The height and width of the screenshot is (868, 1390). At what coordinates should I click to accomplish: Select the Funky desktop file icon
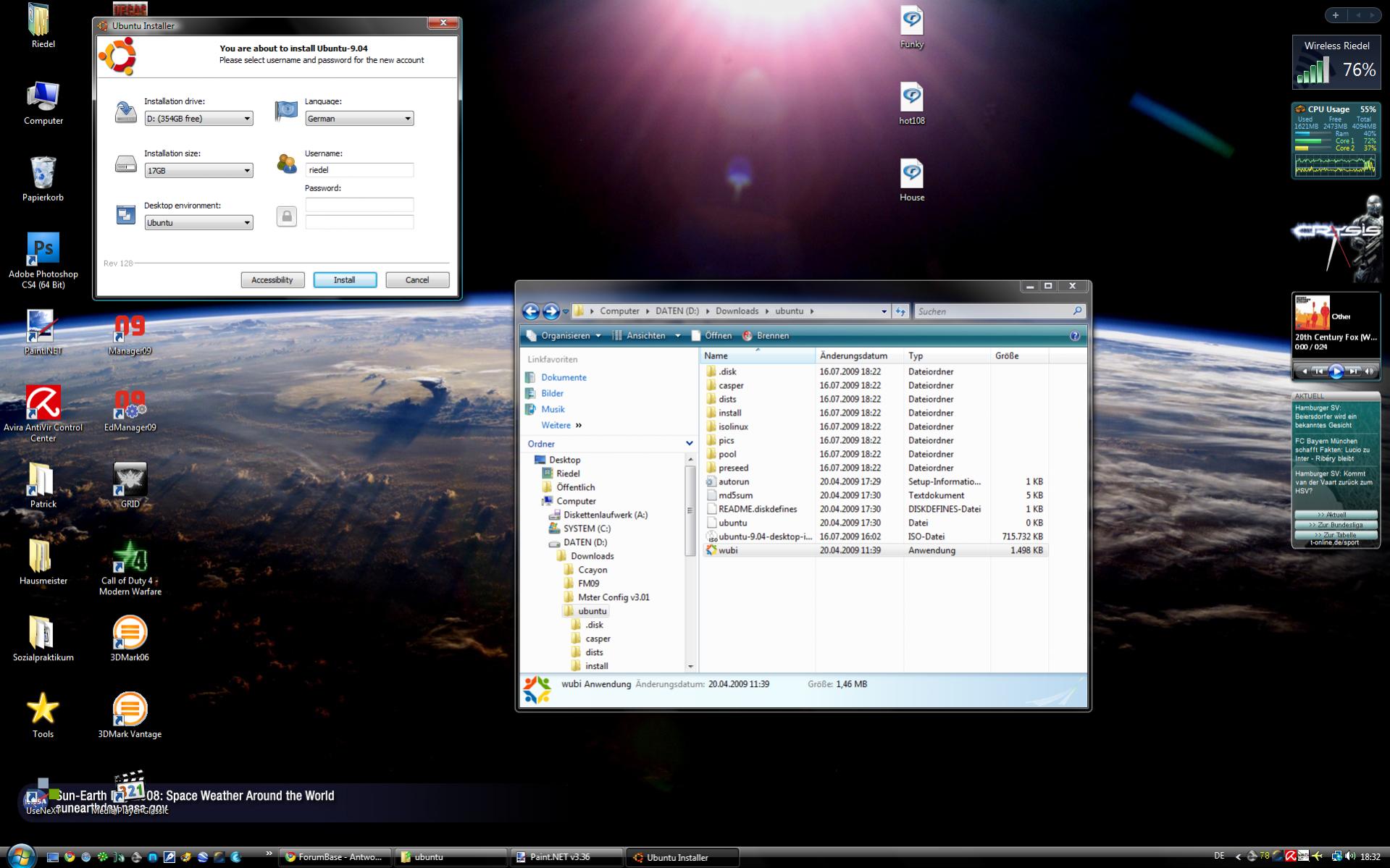click(912, 28)
